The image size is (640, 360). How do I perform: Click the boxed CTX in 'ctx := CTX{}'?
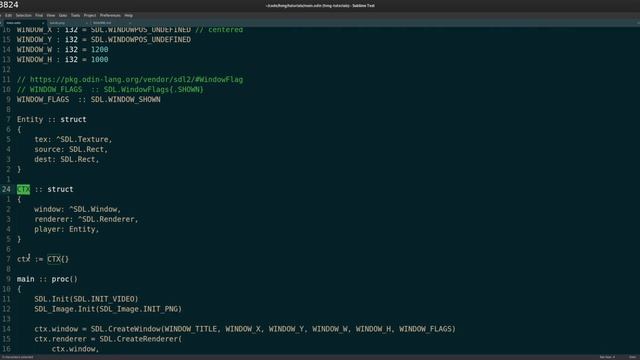[54, 259]
